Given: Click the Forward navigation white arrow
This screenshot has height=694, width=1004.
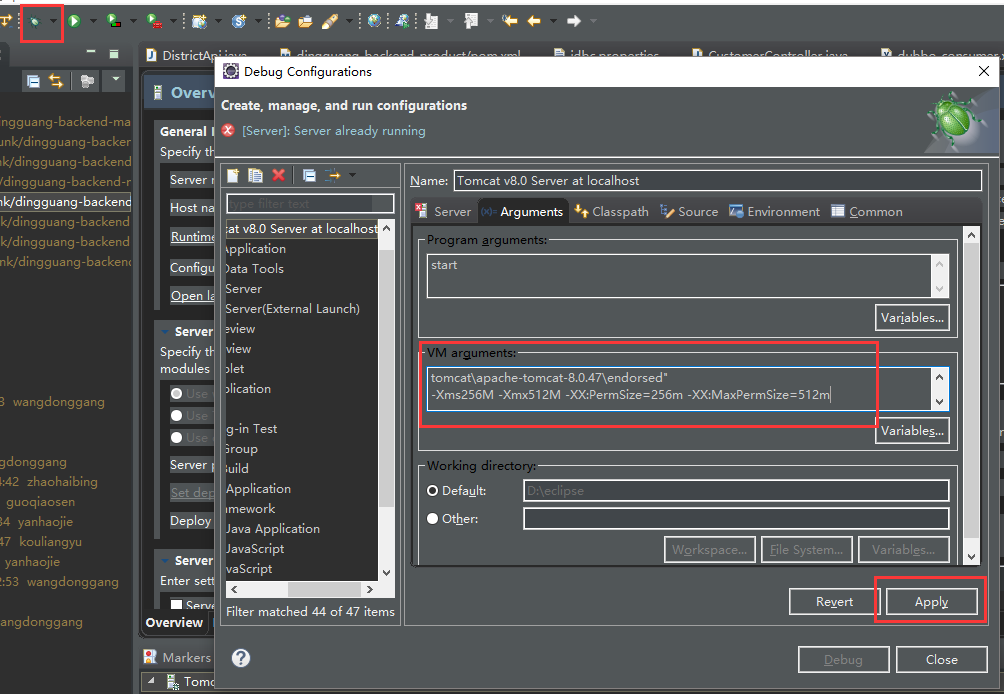Looking at the screenshot, I should (x=574, y=21).
